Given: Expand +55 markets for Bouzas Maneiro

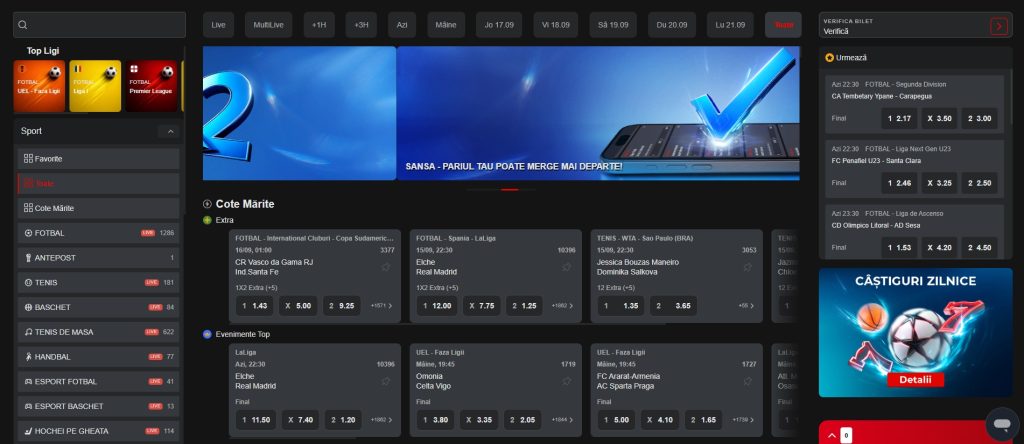Looking at the screenshot, I should 746,306.
